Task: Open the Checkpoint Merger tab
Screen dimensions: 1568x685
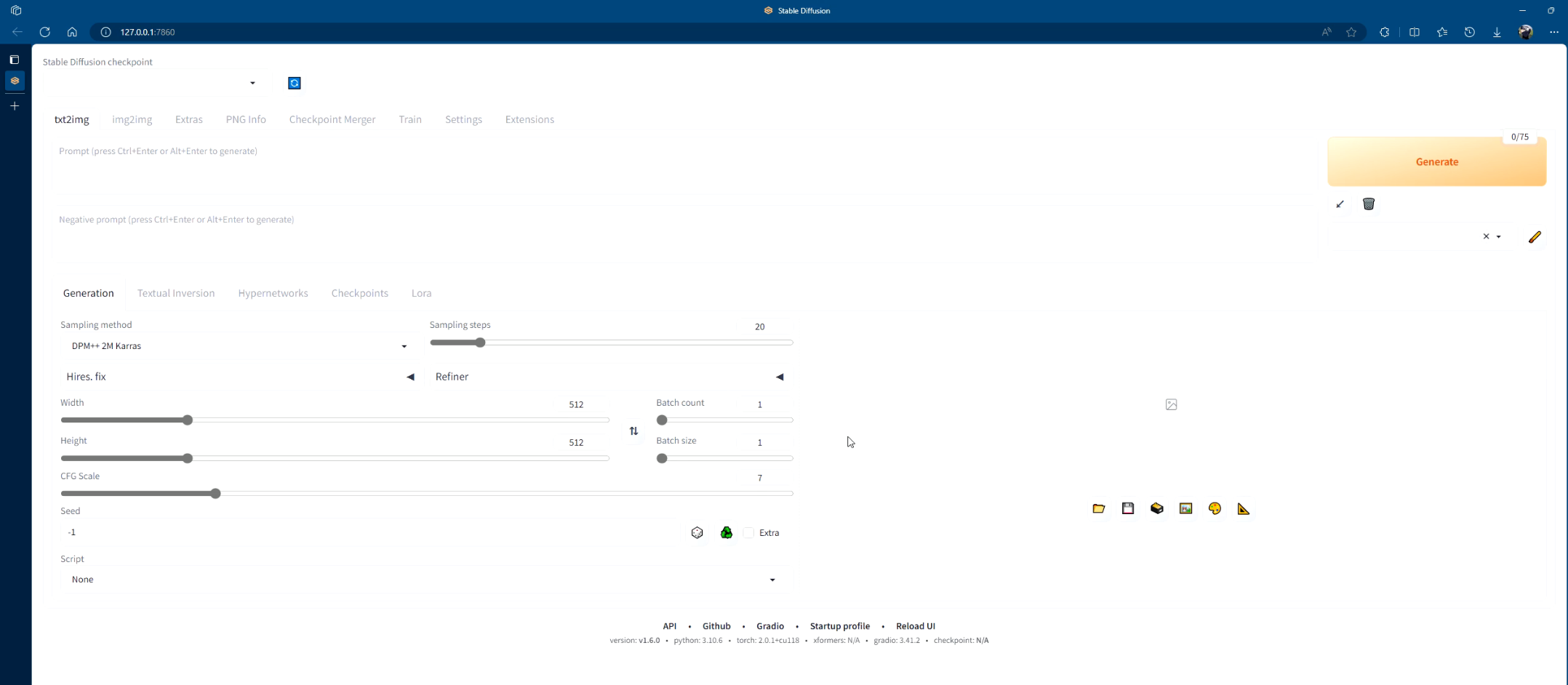Action: [332, 119]
